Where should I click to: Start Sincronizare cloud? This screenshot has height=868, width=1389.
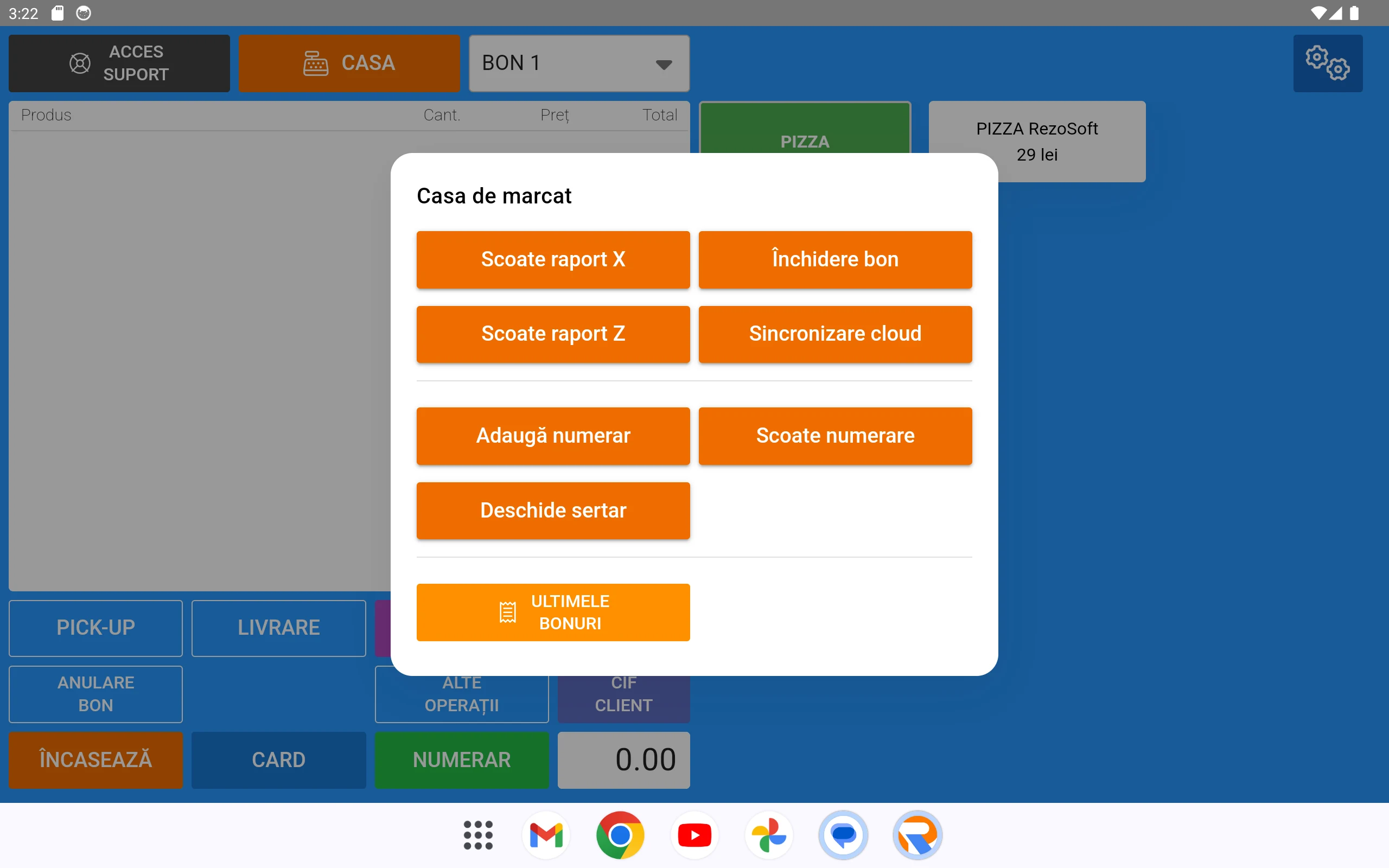tap(835, 334)
